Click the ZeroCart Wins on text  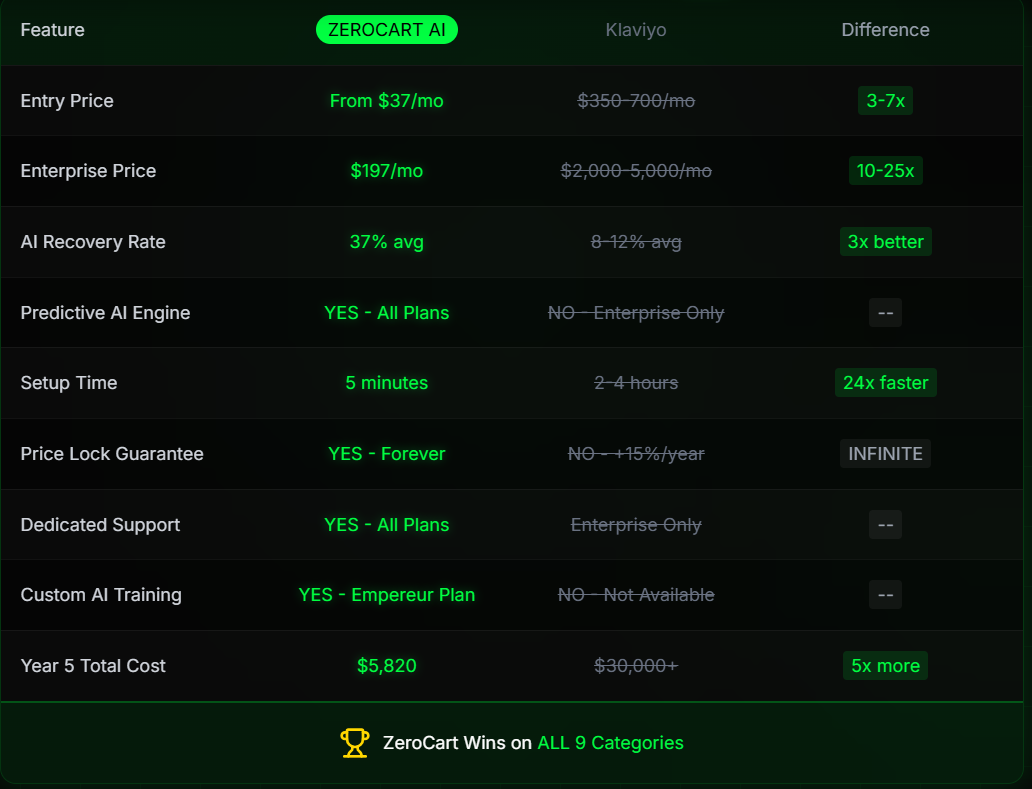(x=457, y=743)
